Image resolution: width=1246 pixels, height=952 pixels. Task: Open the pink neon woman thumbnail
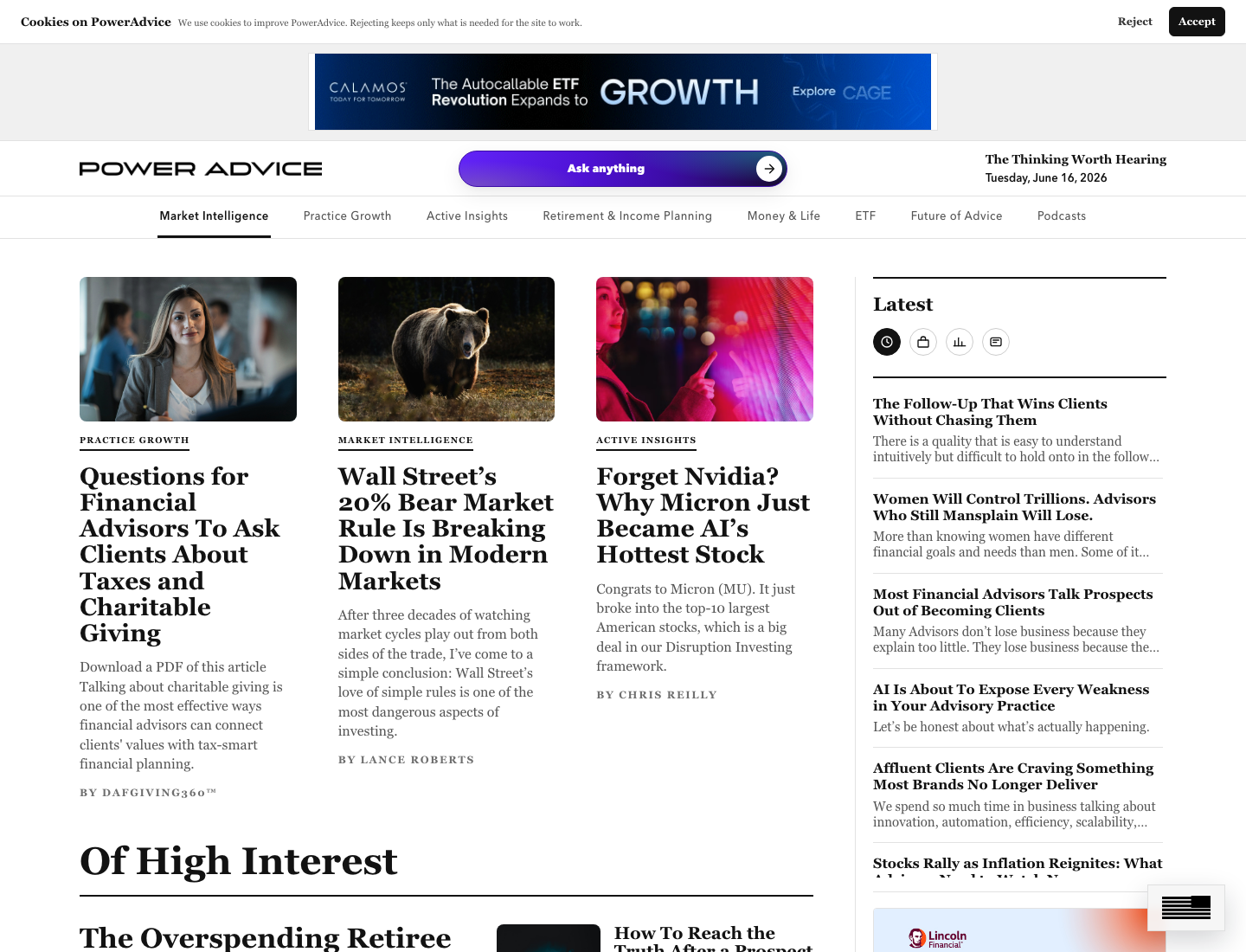point(704,349)
